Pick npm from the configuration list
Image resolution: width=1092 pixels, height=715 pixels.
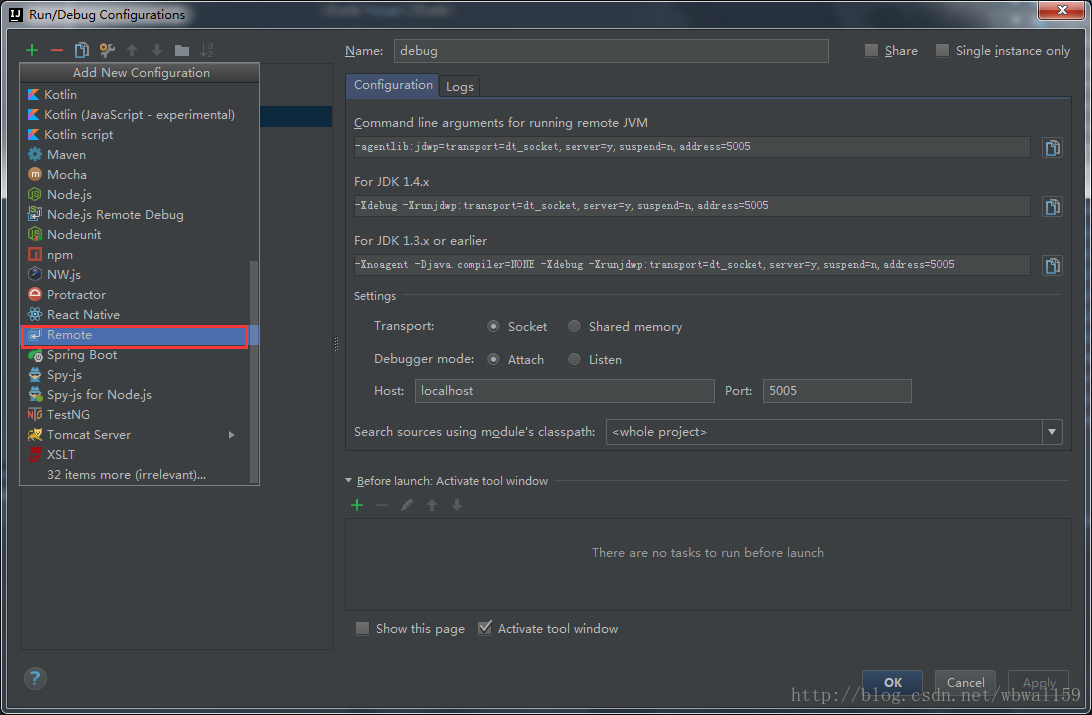point(136,255)
